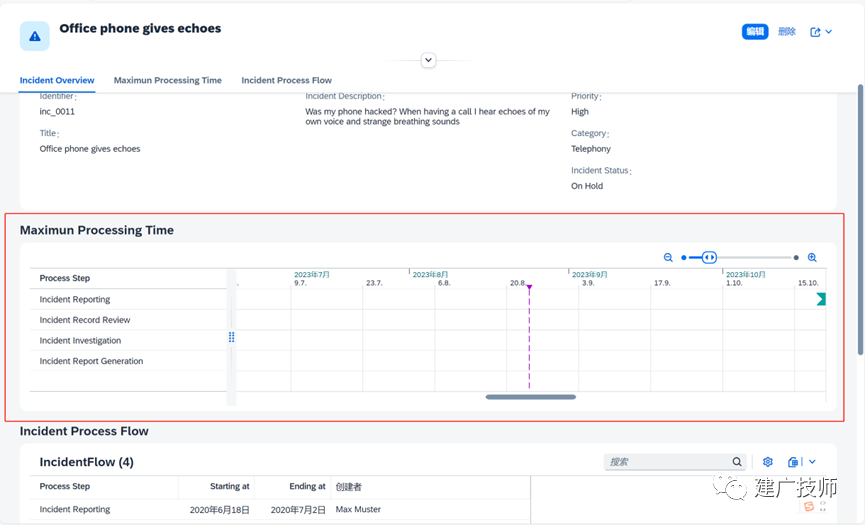Screen dimensions: 865x525
Task: Open IncidentFlow table settings gear
Action: pos(767,462)
